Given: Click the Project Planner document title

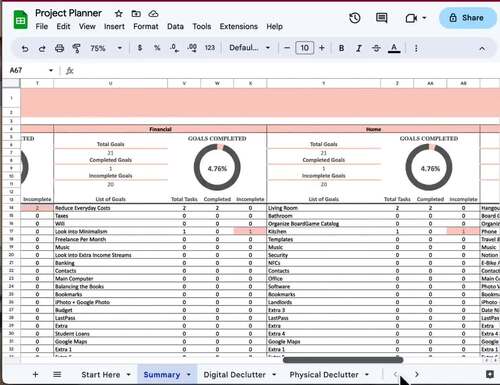Looking at the screenshot, I should pyautogui.click(x=68, y=13).
